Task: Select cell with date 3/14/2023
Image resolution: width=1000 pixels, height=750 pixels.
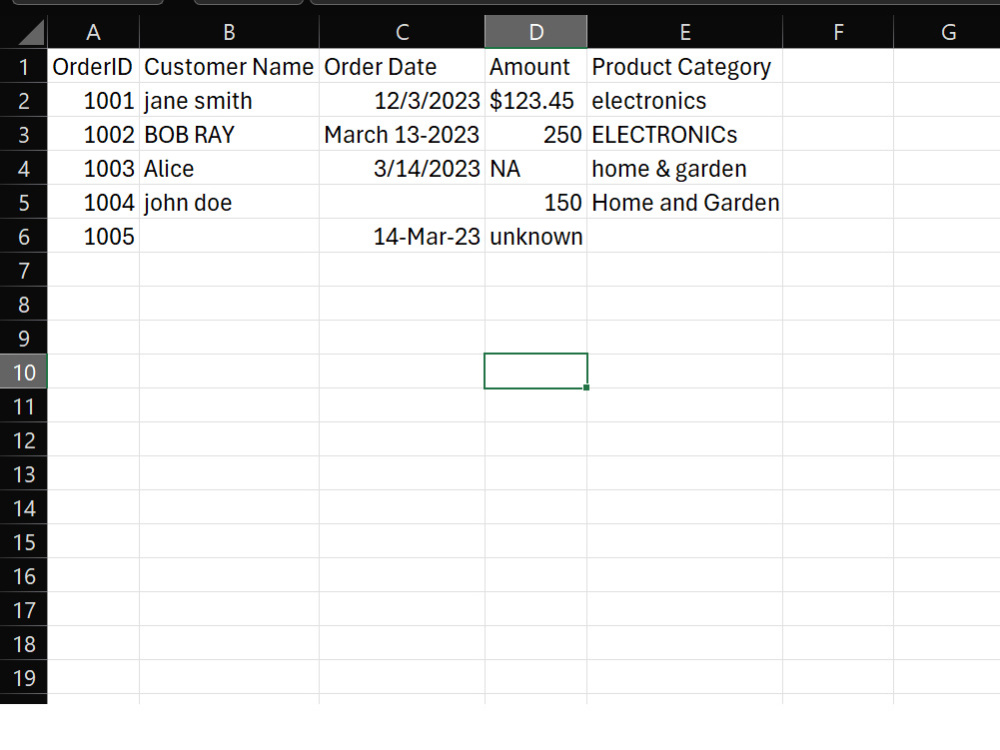Action: point(402,168)
